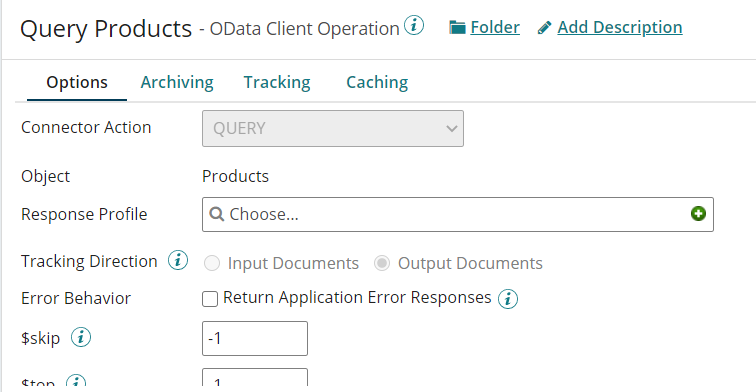The width and height of the screenshot is (756, 392).
Task: Click info icon next to Return Application Error Responses
Action: [x=508, y=298]
